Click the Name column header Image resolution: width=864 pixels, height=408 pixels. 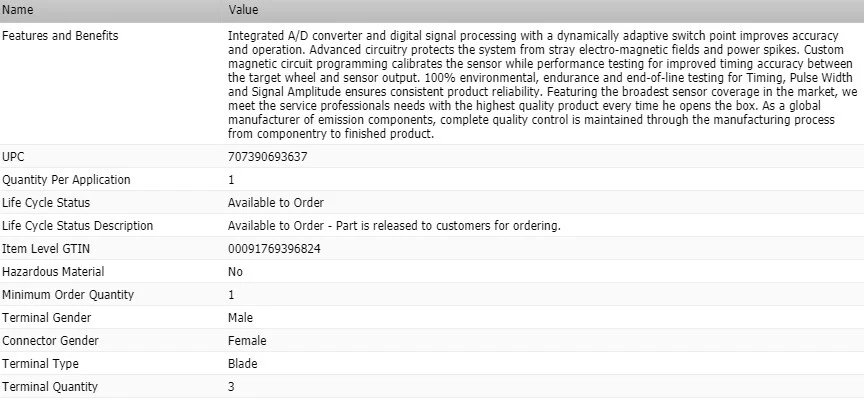pyautogui.click(x=18, y=10)
